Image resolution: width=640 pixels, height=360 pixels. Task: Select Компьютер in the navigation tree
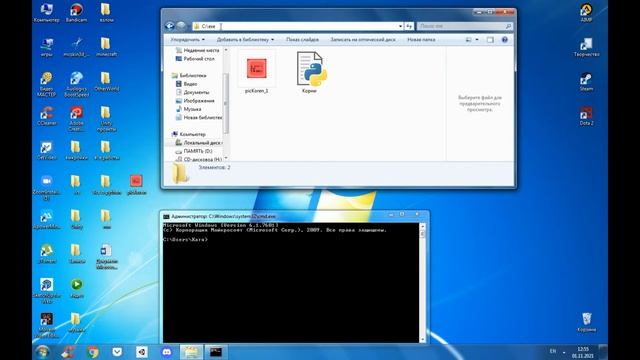click(x=189, y=134)
